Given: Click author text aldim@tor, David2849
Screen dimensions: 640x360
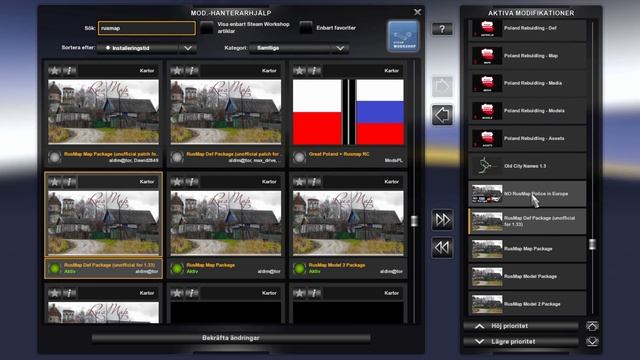Looking at the screenshot, I should tap(133, 161).
